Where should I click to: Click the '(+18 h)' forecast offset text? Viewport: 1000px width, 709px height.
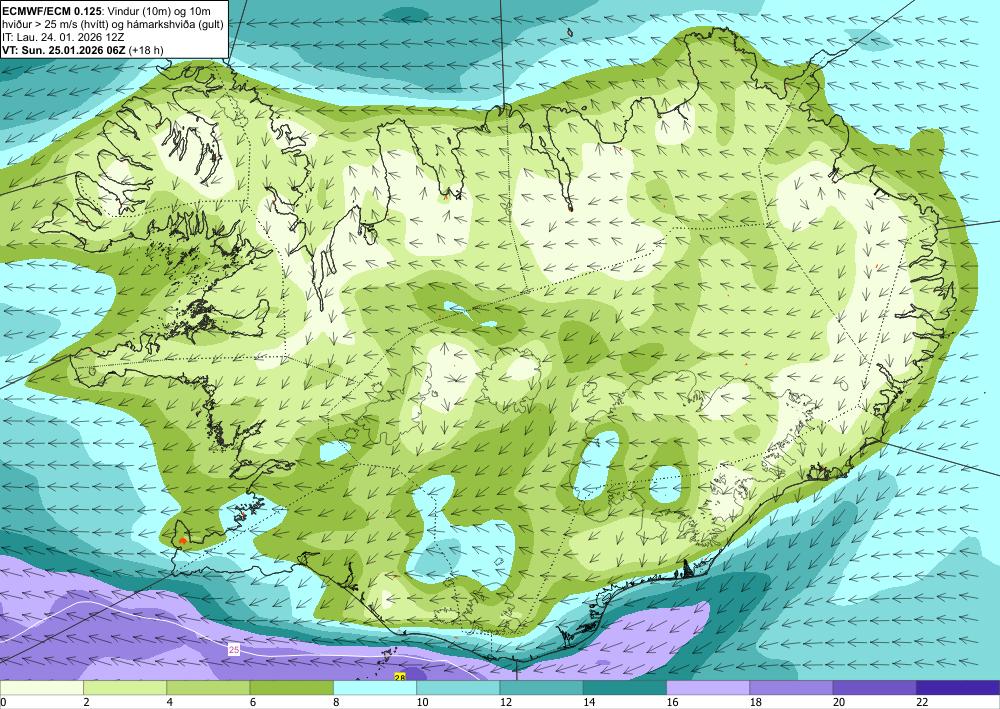coord(146,50)
